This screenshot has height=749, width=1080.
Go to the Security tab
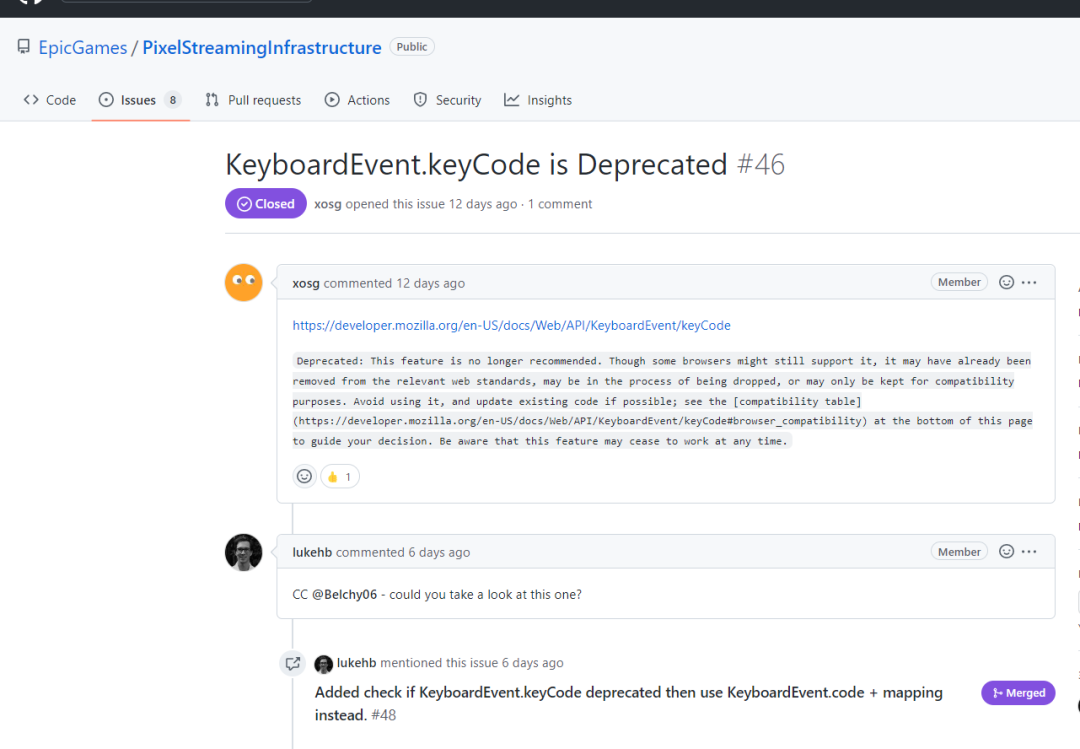(447, 100)
